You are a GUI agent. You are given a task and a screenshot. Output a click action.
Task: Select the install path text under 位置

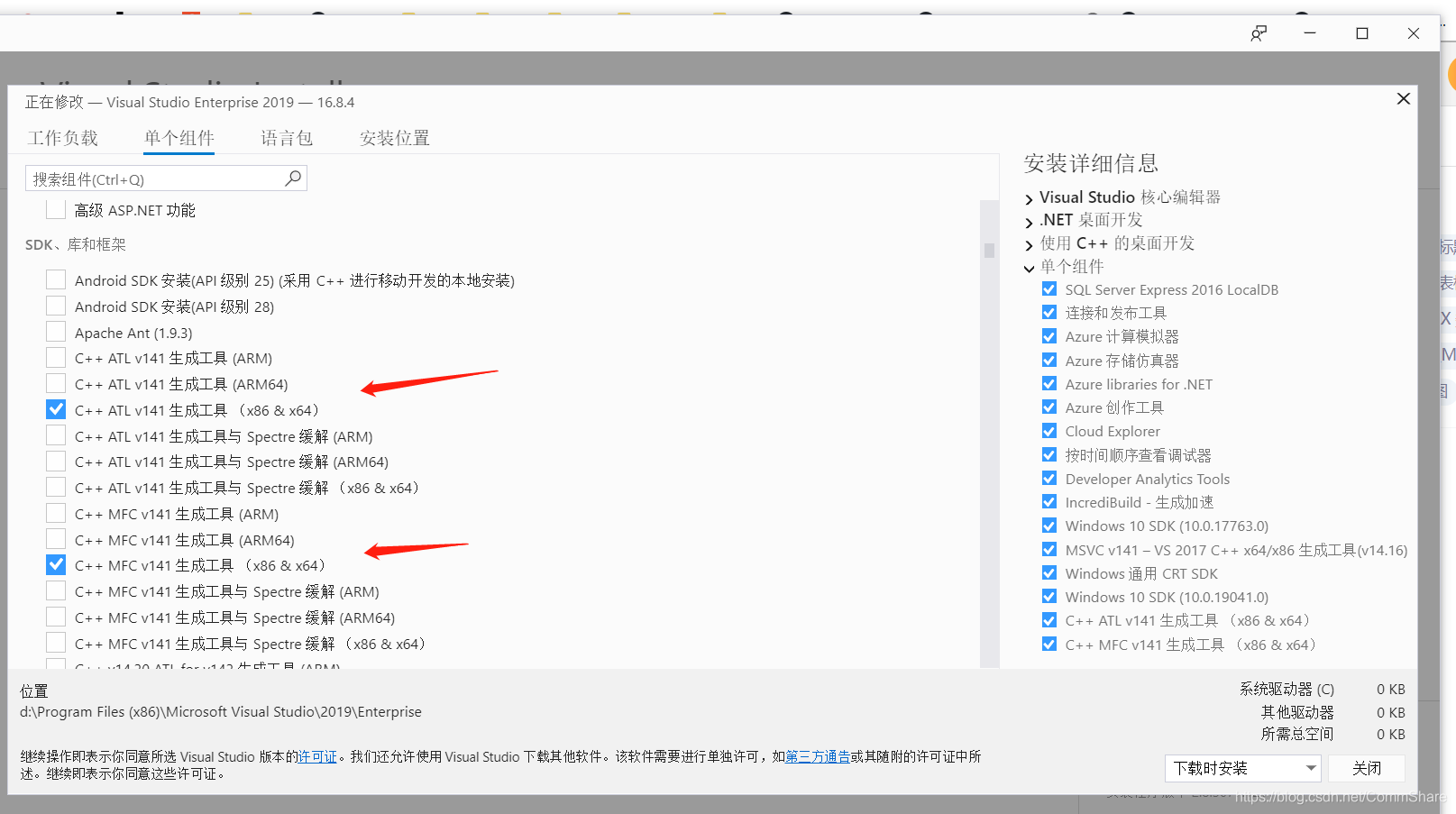[221, 711]
